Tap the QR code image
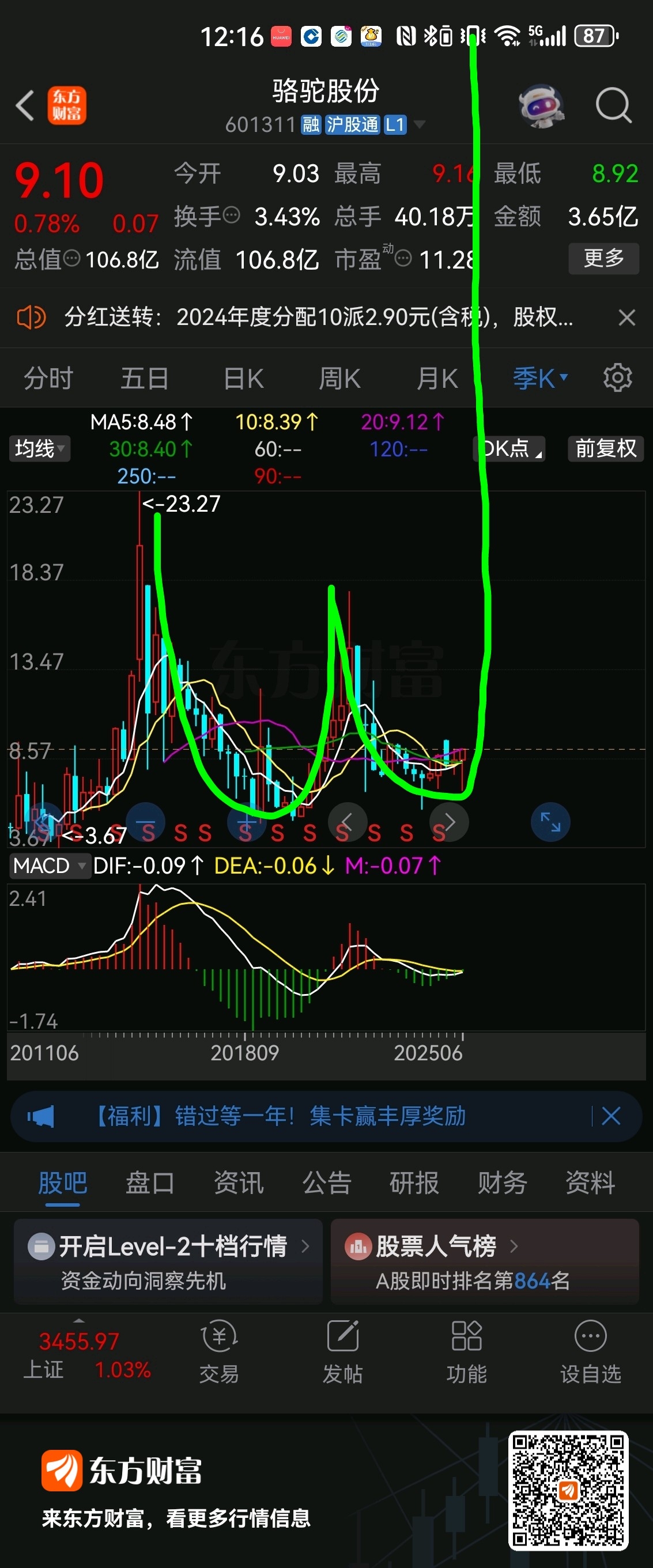653x1568 pixels. point(568,1489)
